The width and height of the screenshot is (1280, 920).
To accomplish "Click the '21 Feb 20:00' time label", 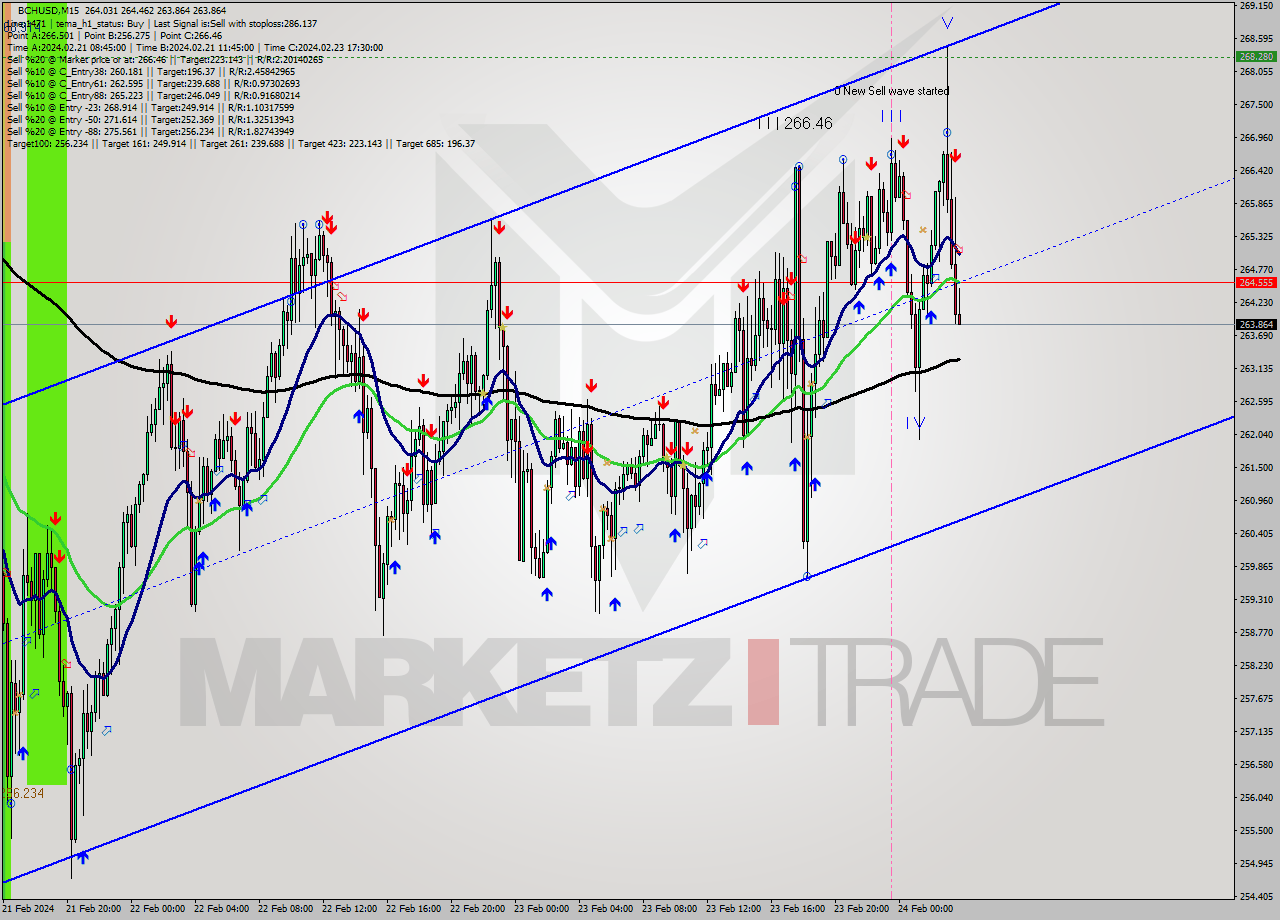I will 93,910.
